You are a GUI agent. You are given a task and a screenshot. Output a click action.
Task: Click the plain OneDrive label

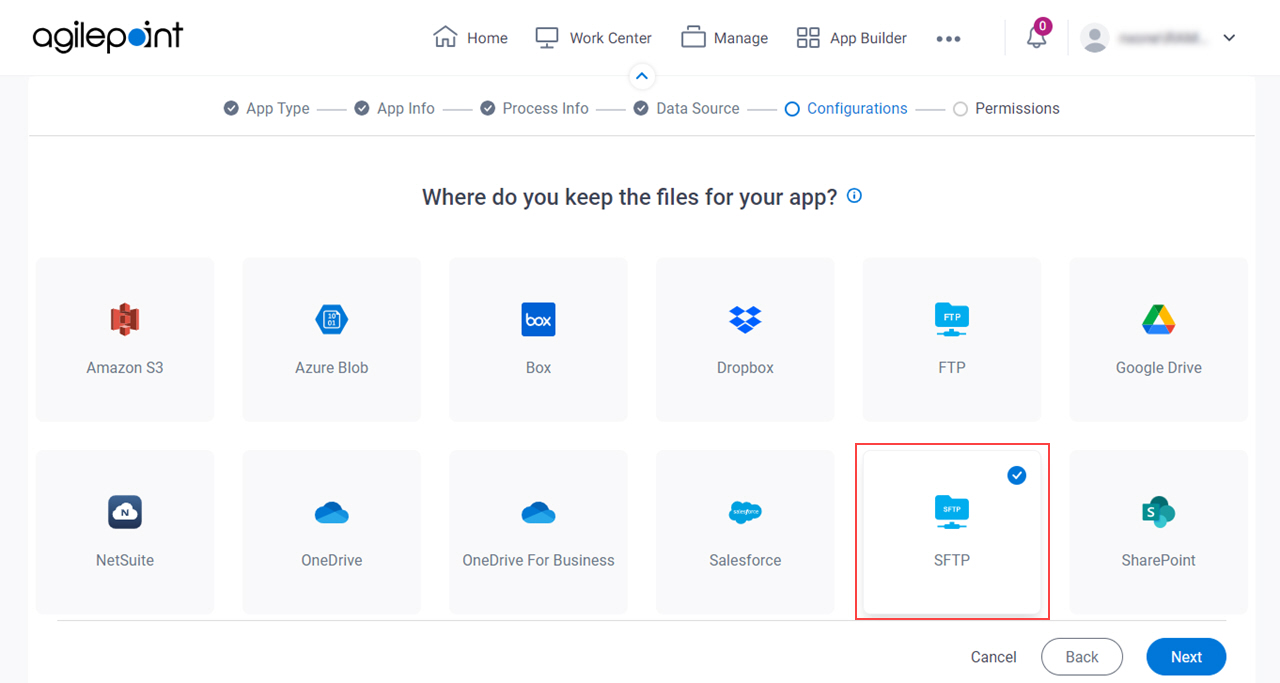(x=332, y=560)
